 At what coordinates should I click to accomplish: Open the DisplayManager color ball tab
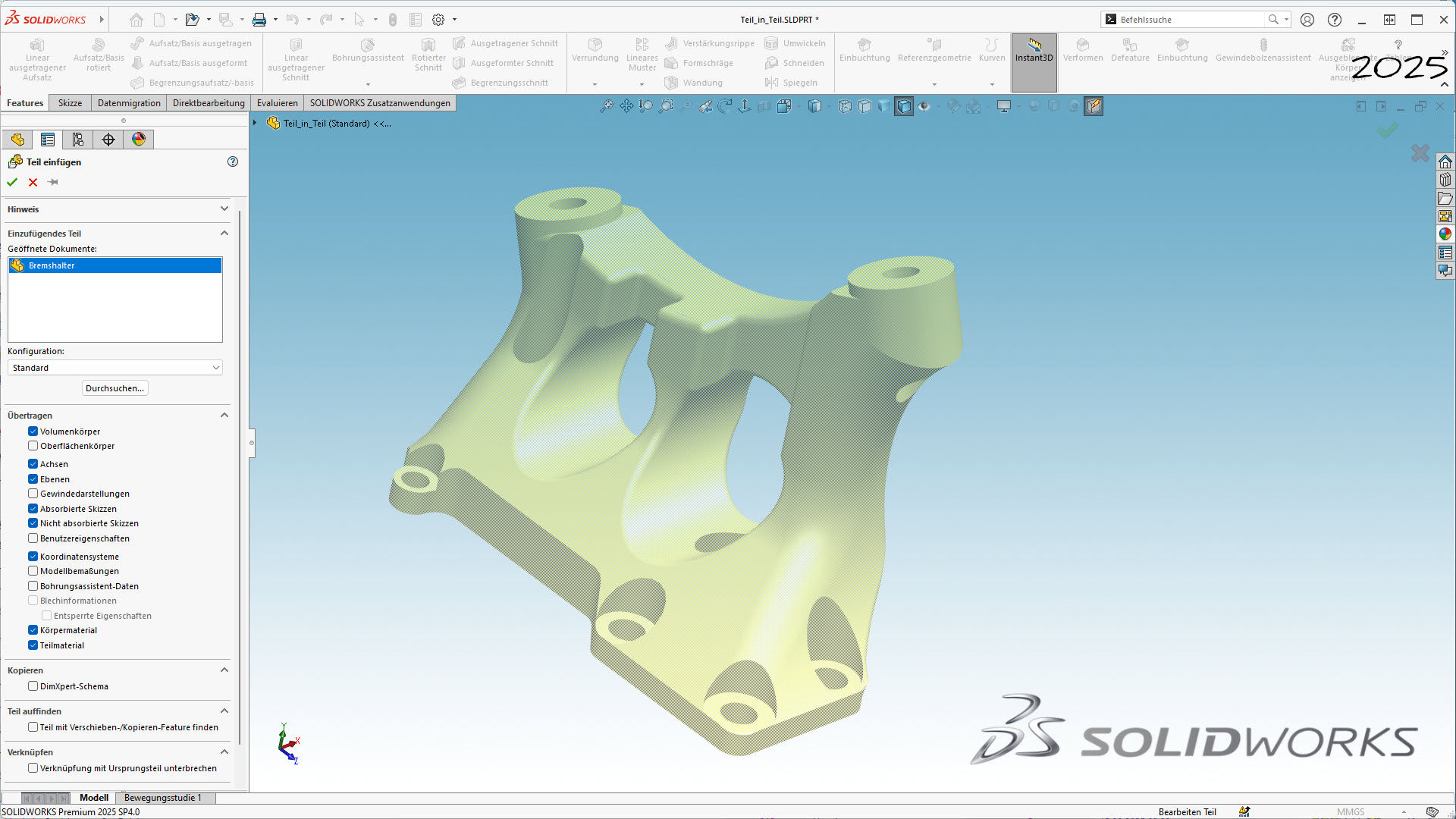pyautogui.click(x=139, y=140)
